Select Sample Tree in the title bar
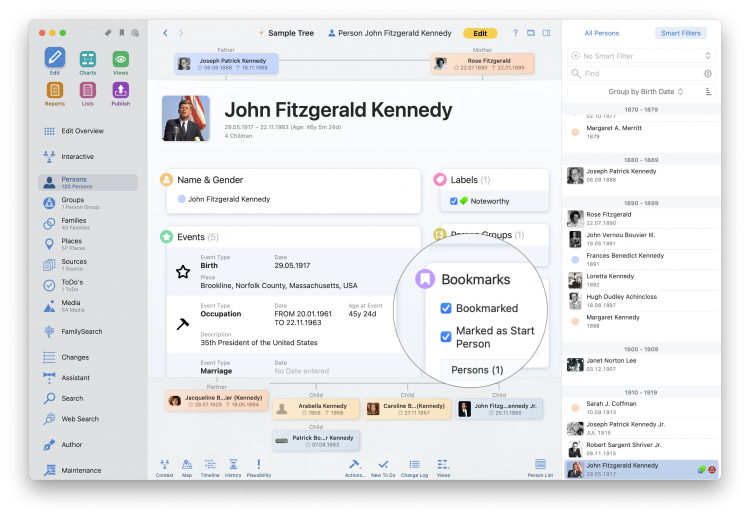Image resolution: width=750 pixels, height=518 pixels. [286, 33]
